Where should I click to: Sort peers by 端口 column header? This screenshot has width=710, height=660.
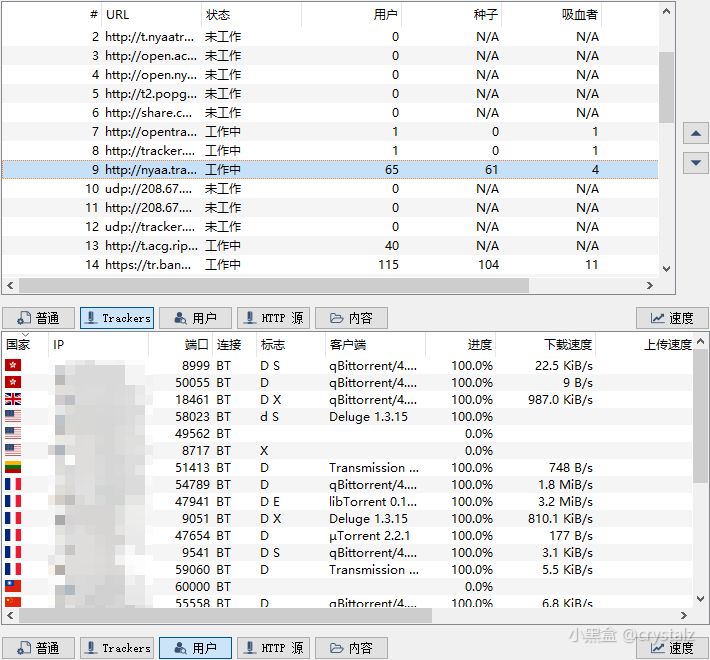(181, 344)
